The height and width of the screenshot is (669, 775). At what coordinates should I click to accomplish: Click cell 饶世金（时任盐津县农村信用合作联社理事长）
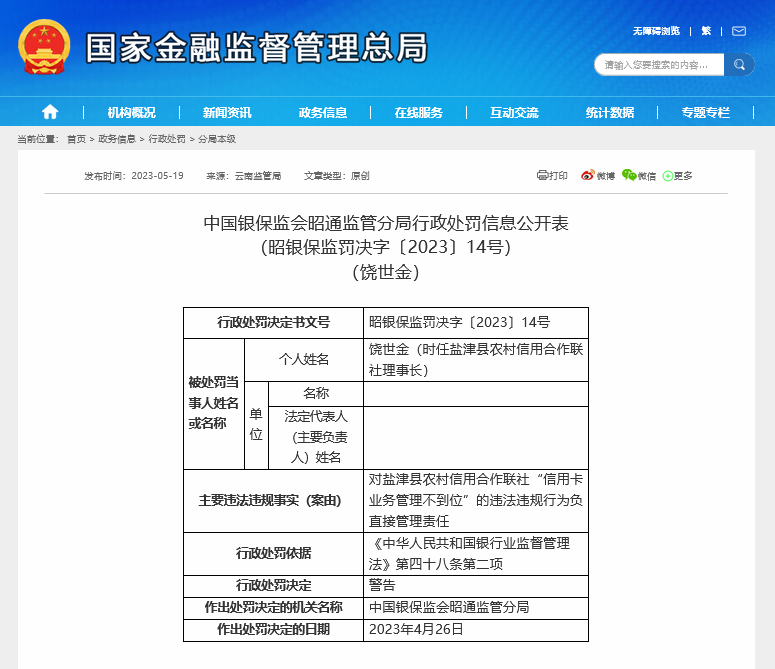[x=476, y=360]
